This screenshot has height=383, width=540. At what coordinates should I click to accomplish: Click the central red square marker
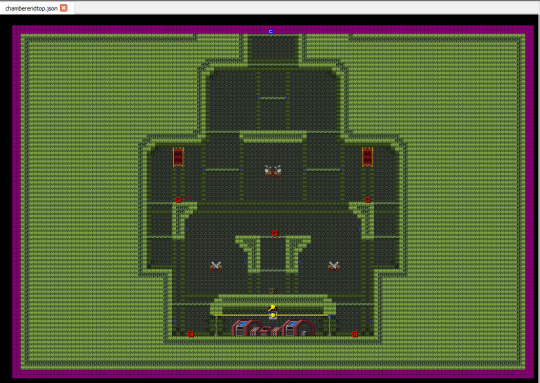click(274, 233)
